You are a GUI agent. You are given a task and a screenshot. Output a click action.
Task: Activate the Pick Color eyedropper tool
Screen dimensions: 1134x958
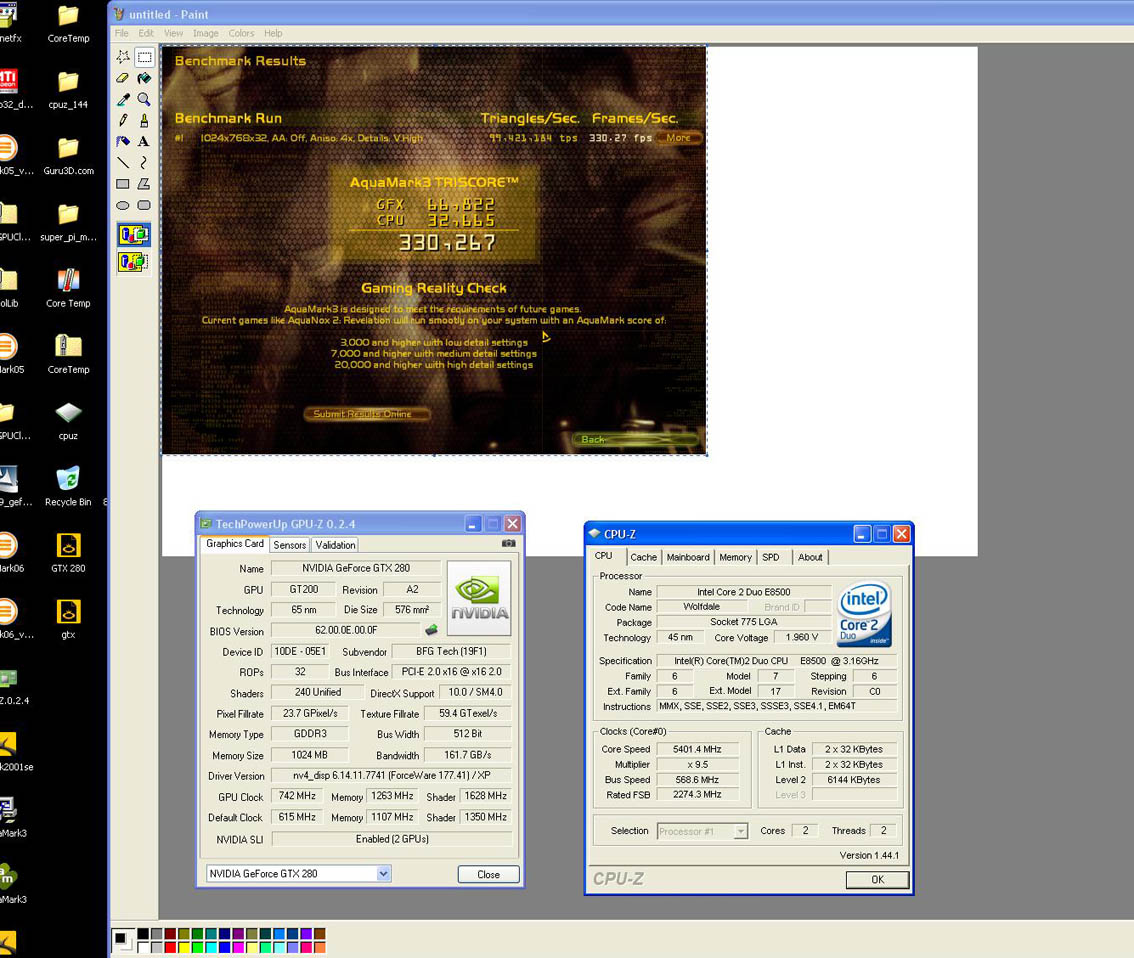pos(123,99)
